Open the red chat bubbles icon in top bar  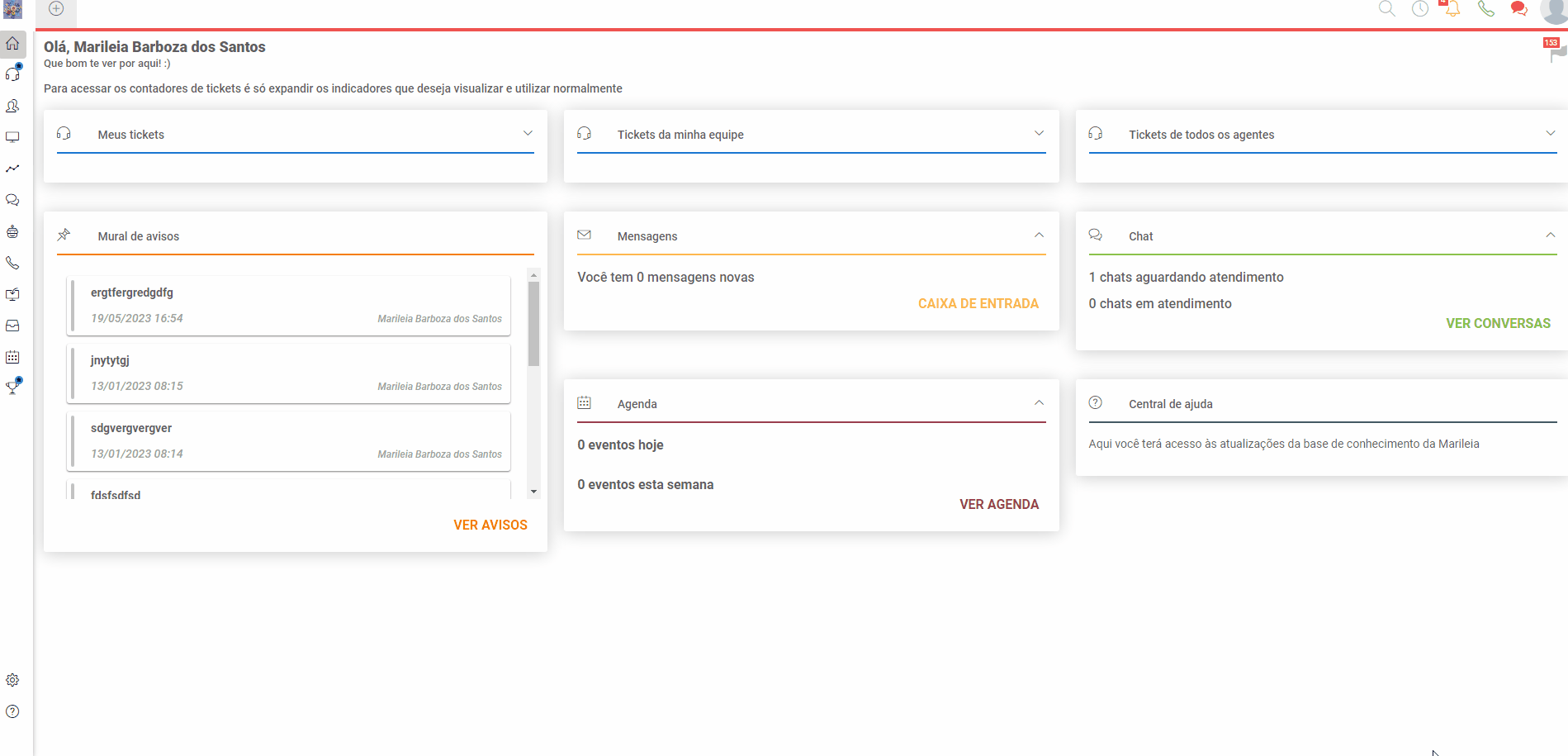pos(1518,9)
